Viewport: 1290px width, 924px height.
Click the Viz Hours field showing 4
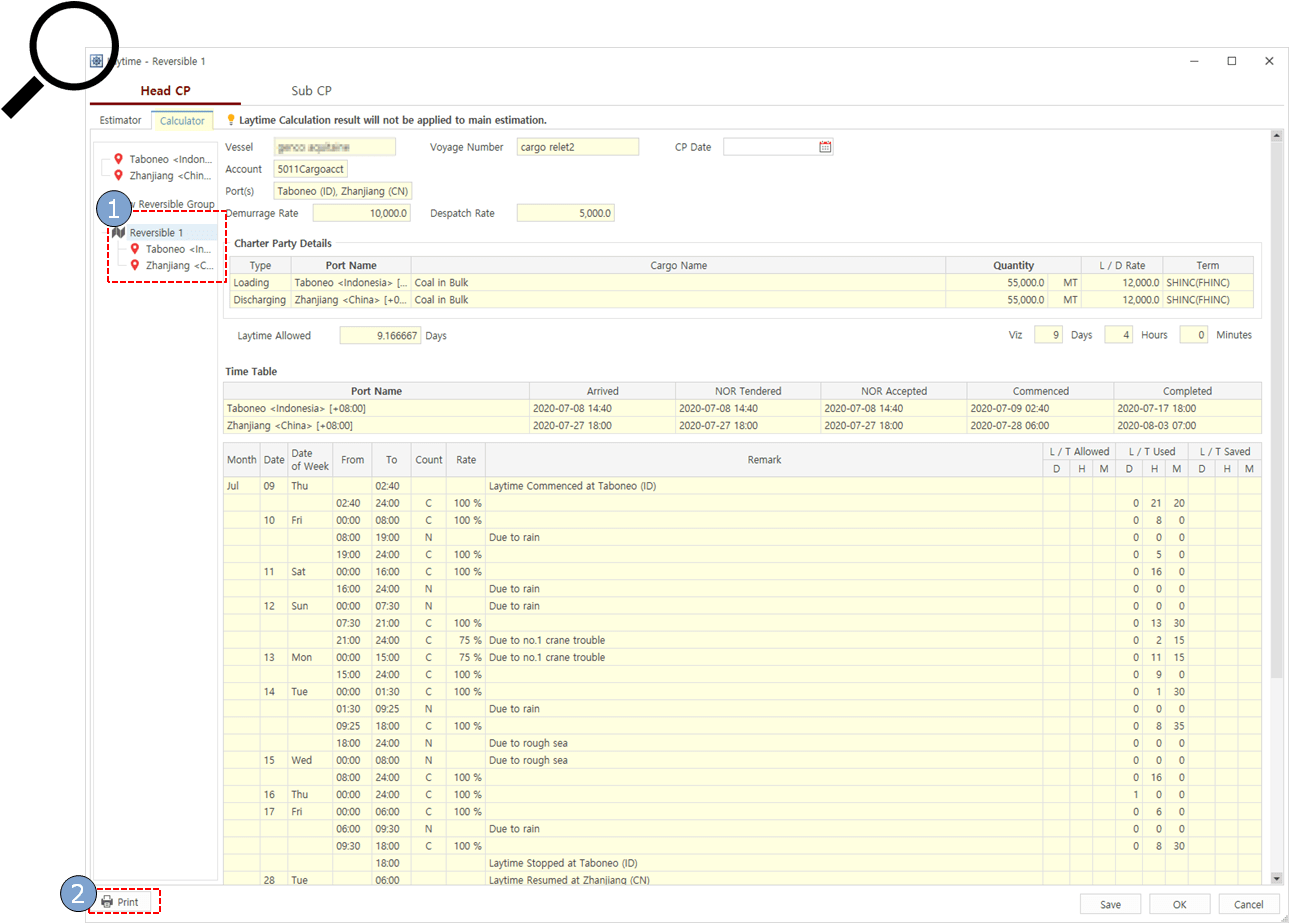[1119, 335]
